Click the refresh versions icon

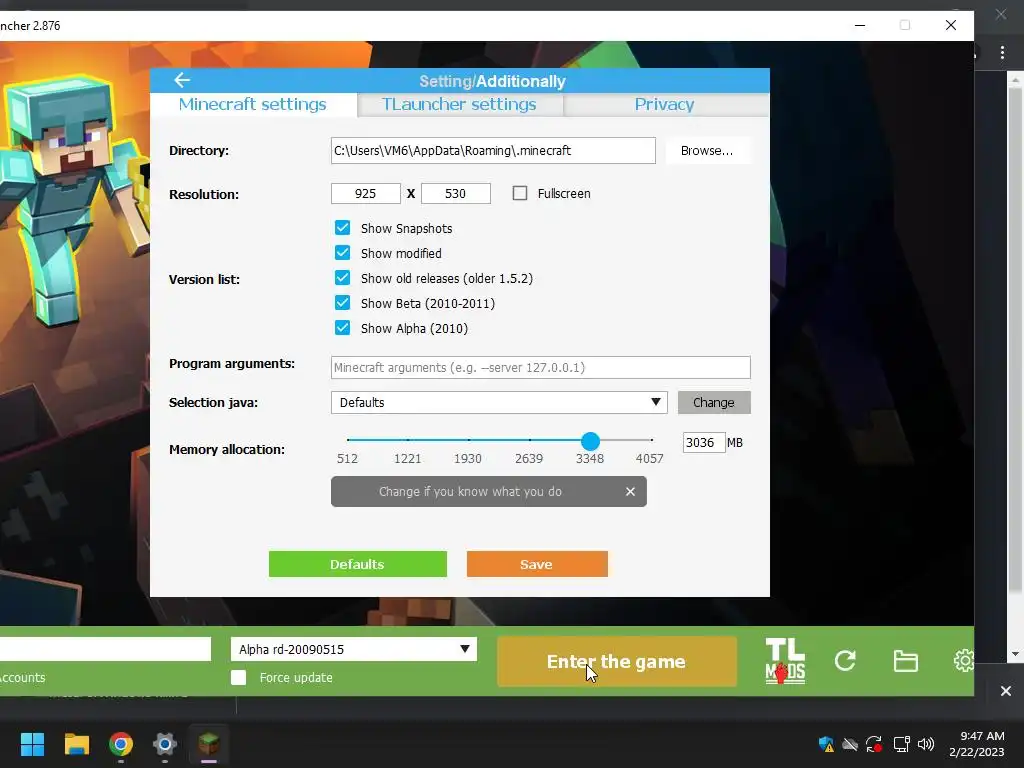pos(845,661)
